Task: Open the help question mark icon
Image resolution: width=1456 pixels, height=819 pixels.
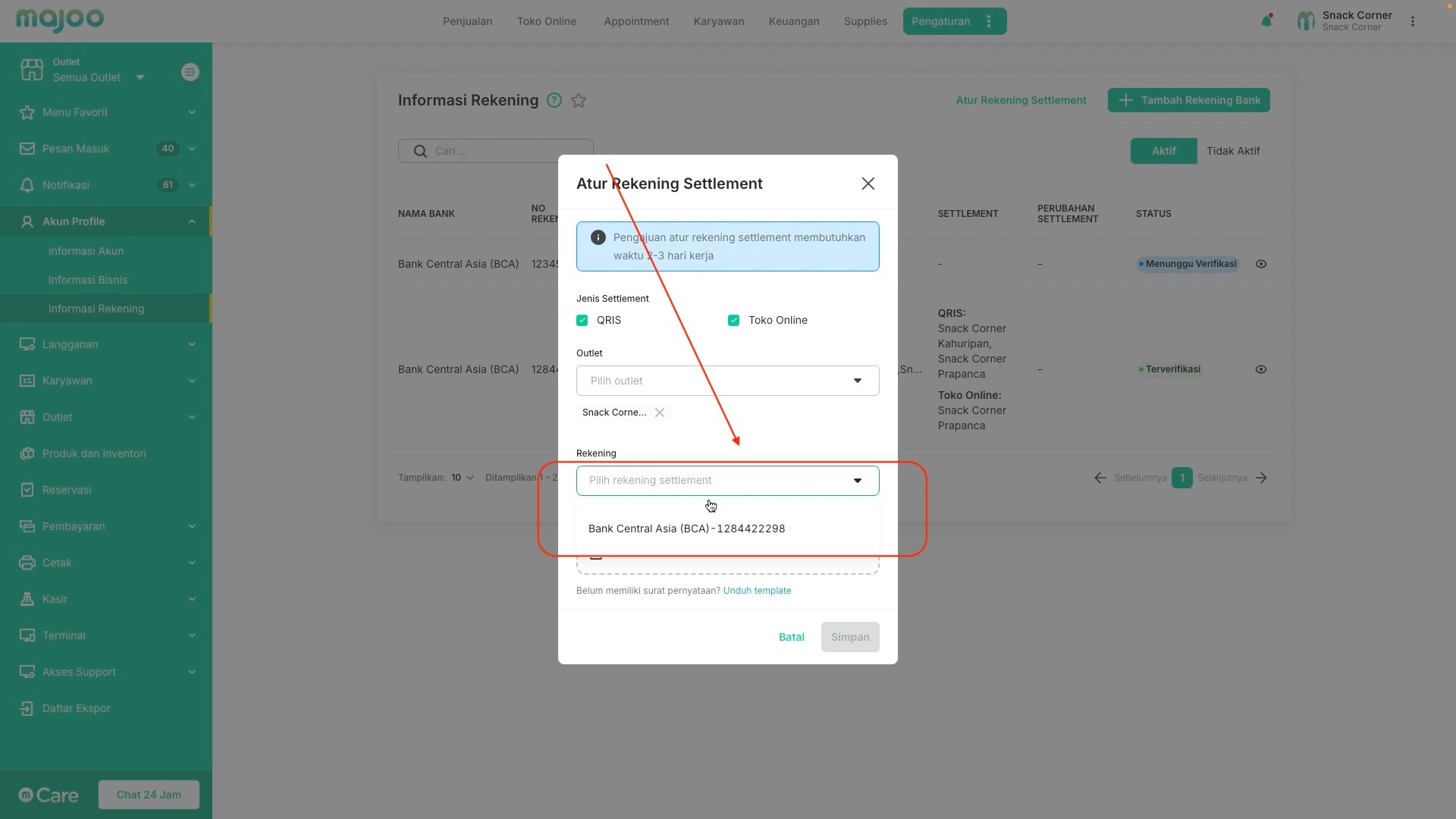Action: point(554,101)
